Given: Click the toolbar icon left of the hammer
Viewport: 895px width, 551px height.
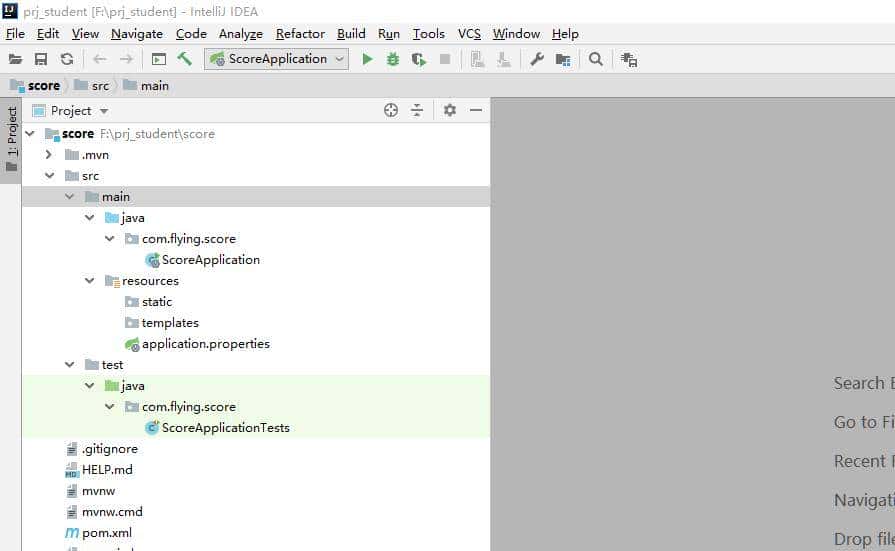Looking at the screenshot, I should (159, 59).
